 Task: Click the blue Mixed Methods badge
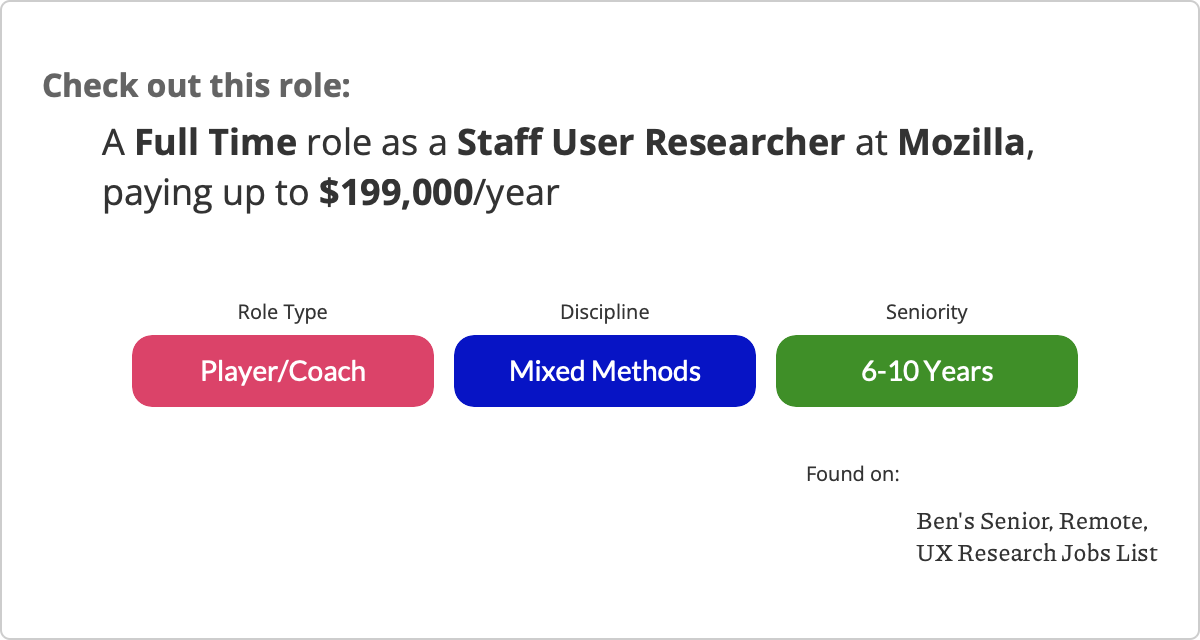coord(605,371)
